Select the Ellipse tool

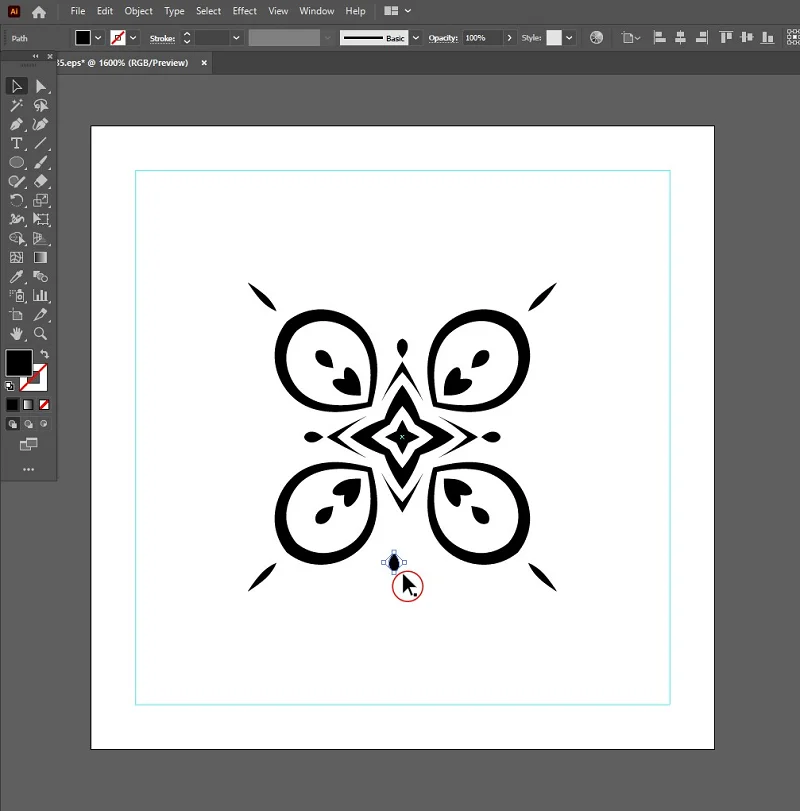17,162
